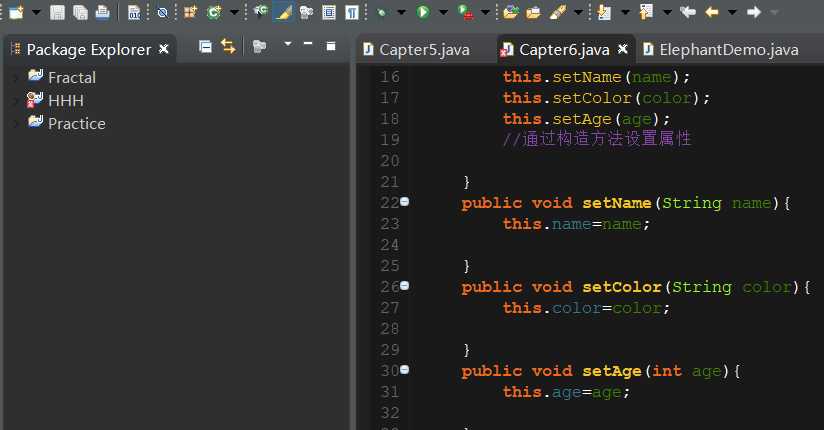This screenshot has width=824, height=430.
Task: Click this.name=name on line 23
Action: [576, 224]
